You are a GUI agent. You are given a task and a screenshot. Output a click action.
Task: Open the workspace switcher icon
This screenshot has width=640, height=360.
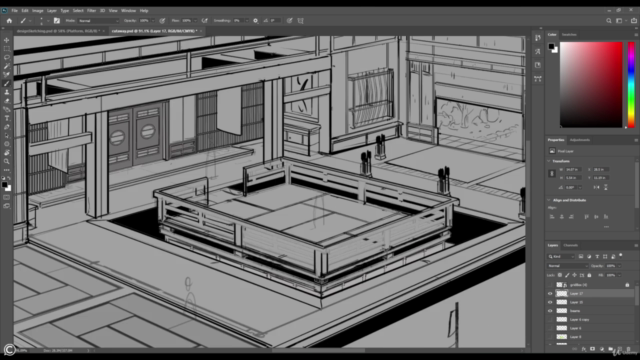pos(619,20)
